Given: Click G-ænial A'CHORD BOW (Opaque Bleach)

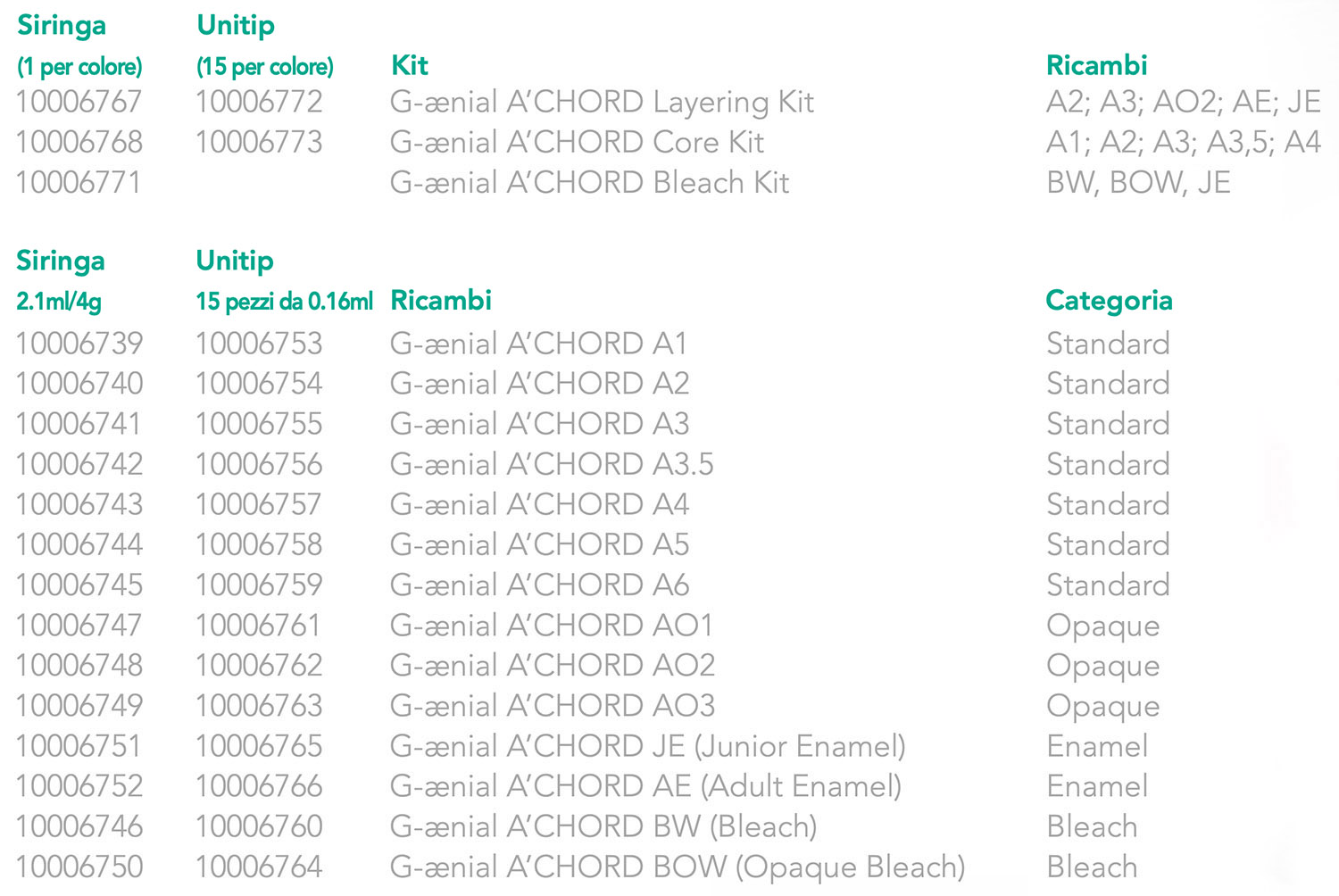Looking at the screenshot, I should pyautogui.click(x=678, y=867).
